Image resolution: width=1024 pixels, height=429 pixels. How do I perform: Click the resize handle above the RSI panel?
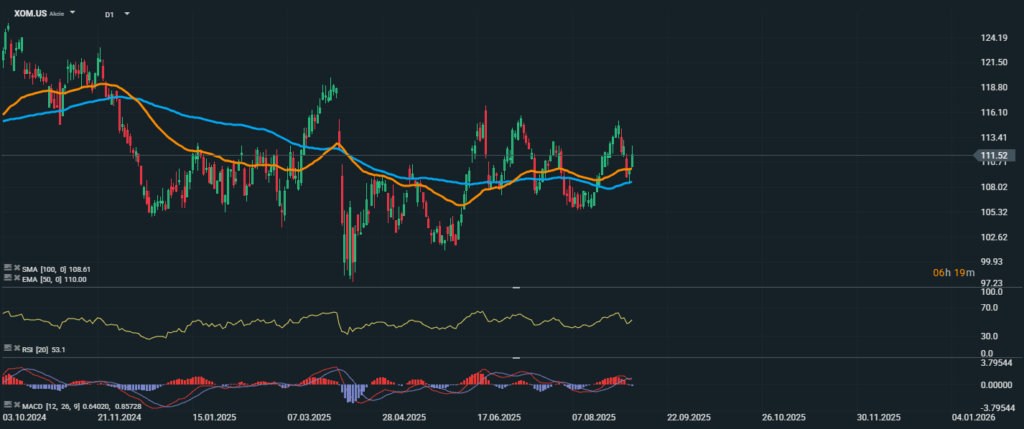coord(516,288)
